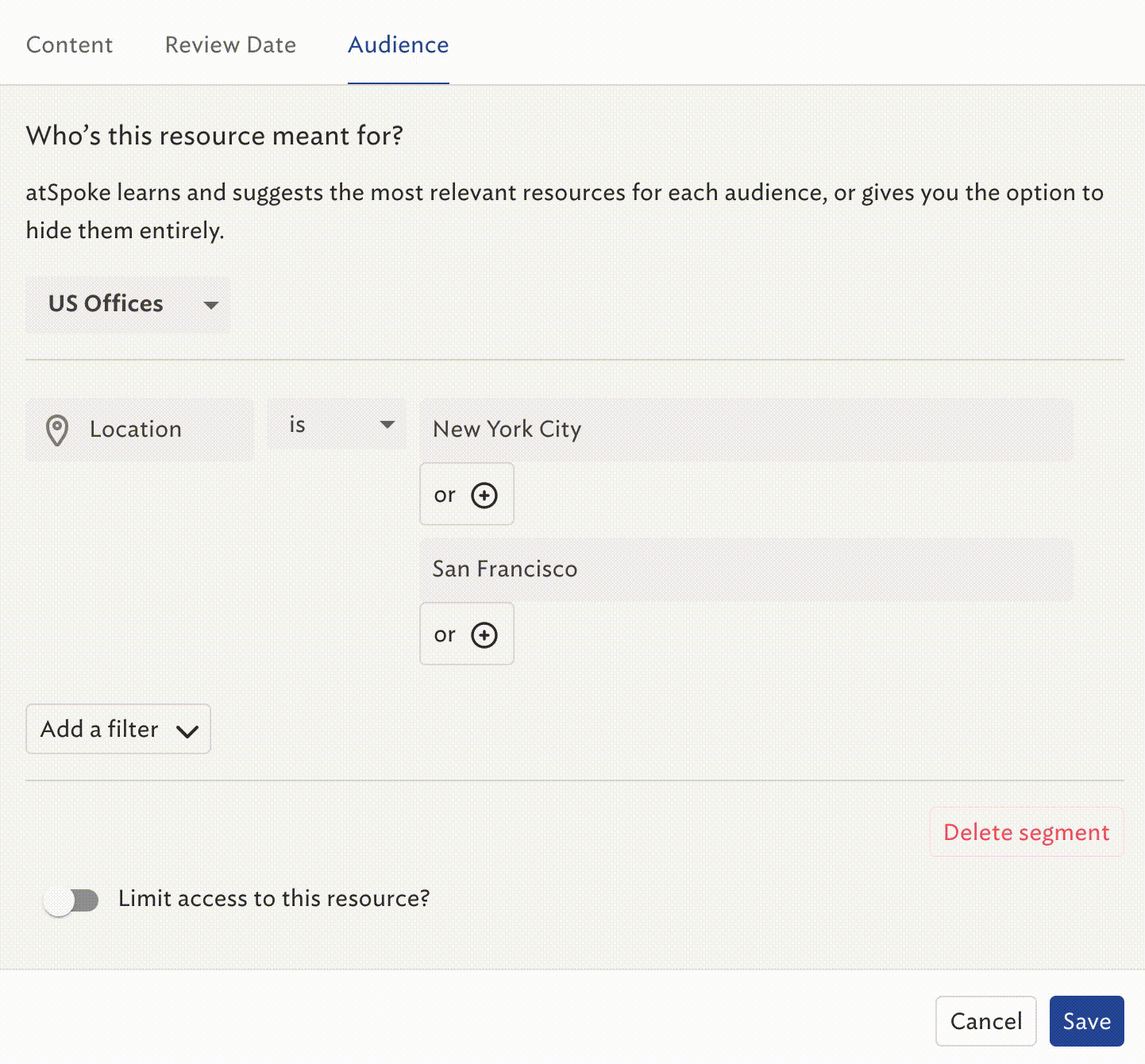Add 'or' value after New York City
The height and width of the screenshot is (1064, 1145).
click(467, 495)
